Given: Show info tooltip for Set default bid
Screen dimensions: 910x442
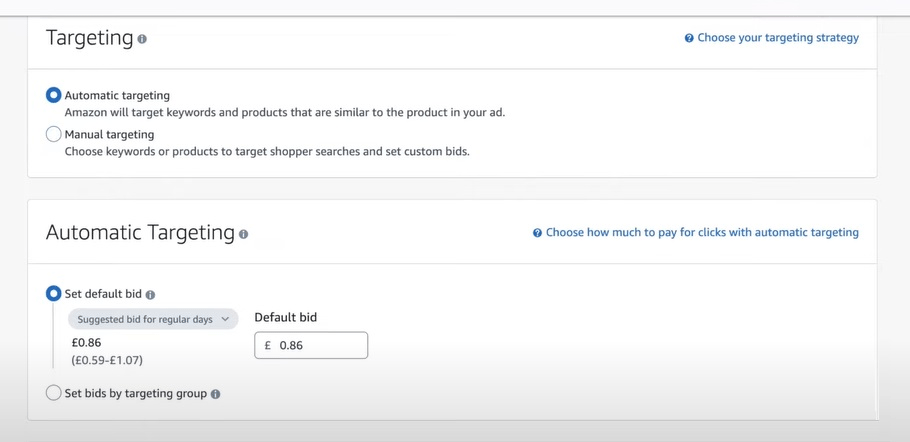Looking at the screenshot, I should point(150,295).
